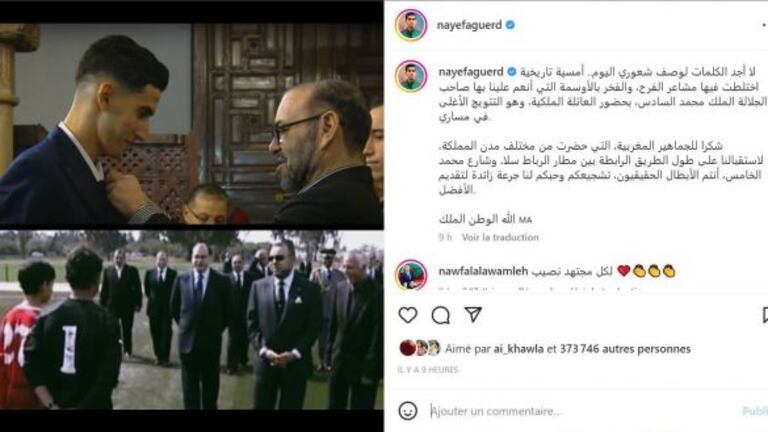The width and height of the screenshot is (768, 432).
Task: Click nayefaguerd username in post header
Action: tap(469, 25)
